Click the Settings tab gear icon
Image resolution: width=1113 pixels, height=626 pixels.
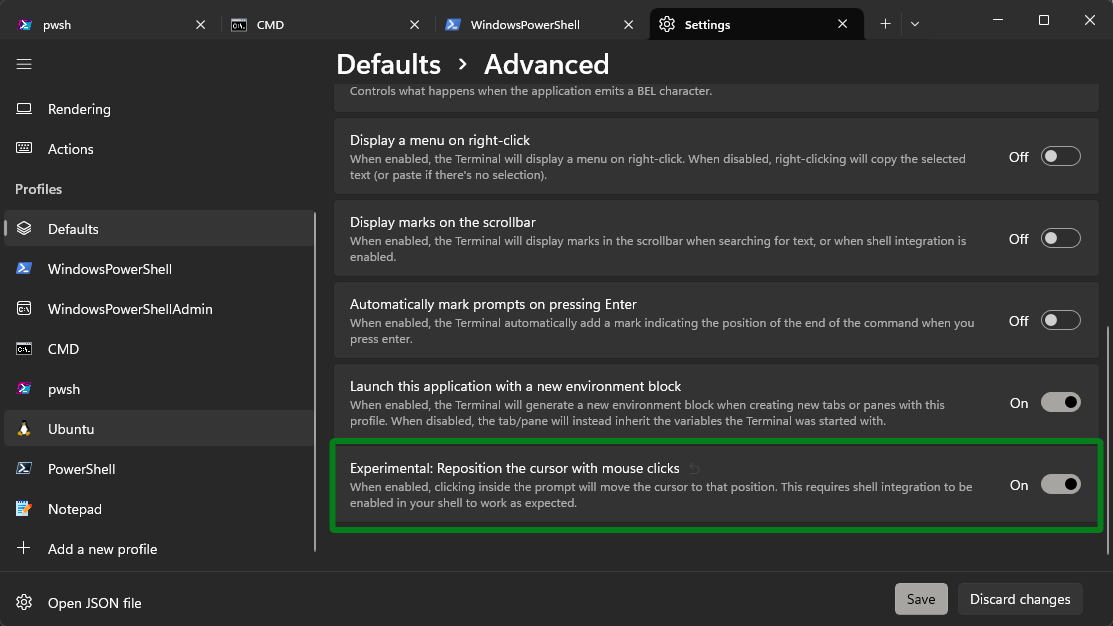(x=667, y=24)
